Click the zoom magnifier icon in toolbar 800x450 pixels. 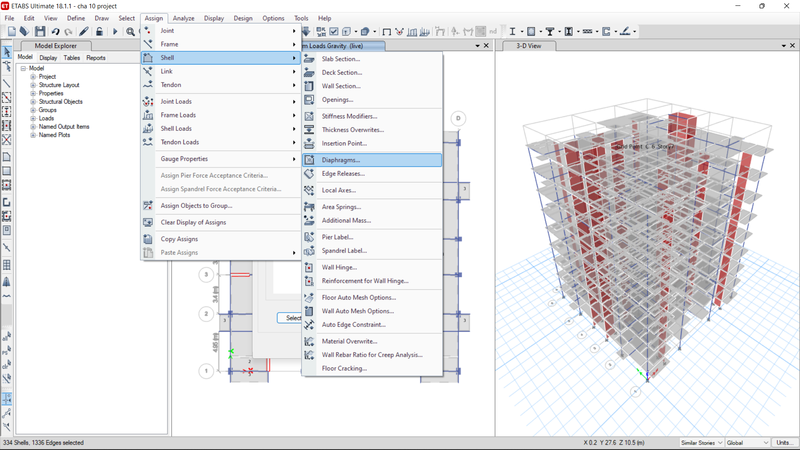click(x=131, y=32)
